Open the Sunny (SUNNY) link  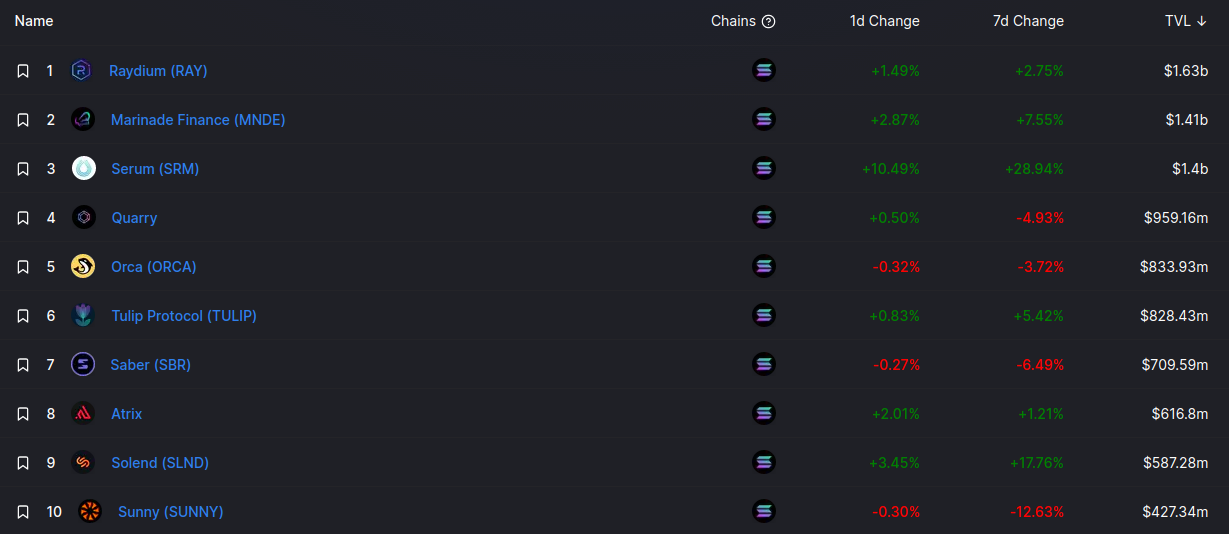click(x=171, y=512)
